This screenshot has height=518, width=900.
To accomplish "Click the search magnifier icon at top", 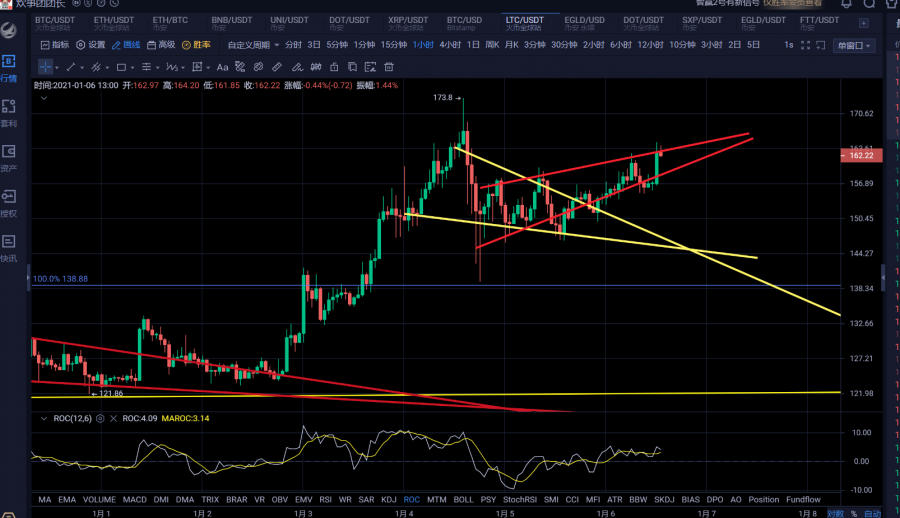I will 870,3.
